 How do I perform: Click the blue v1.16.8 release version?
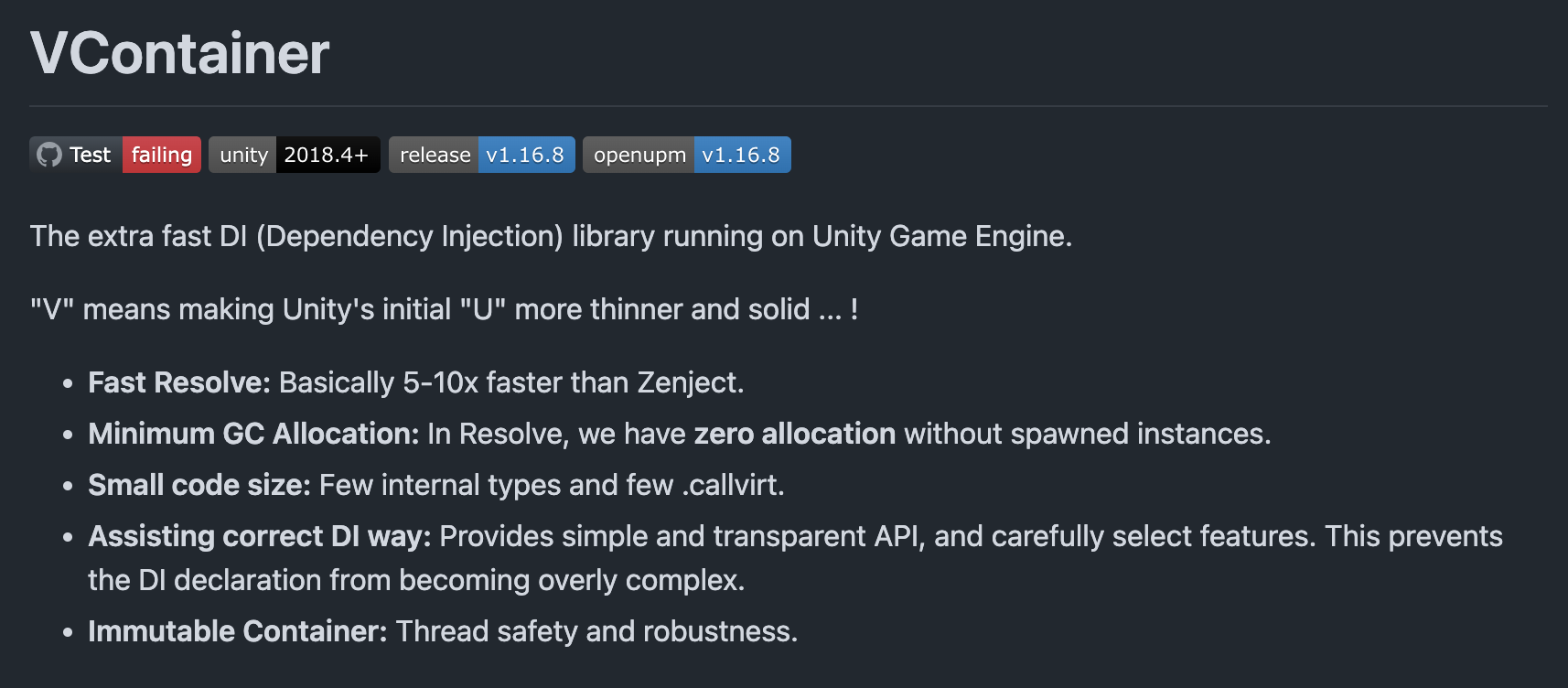pos(526,155)
